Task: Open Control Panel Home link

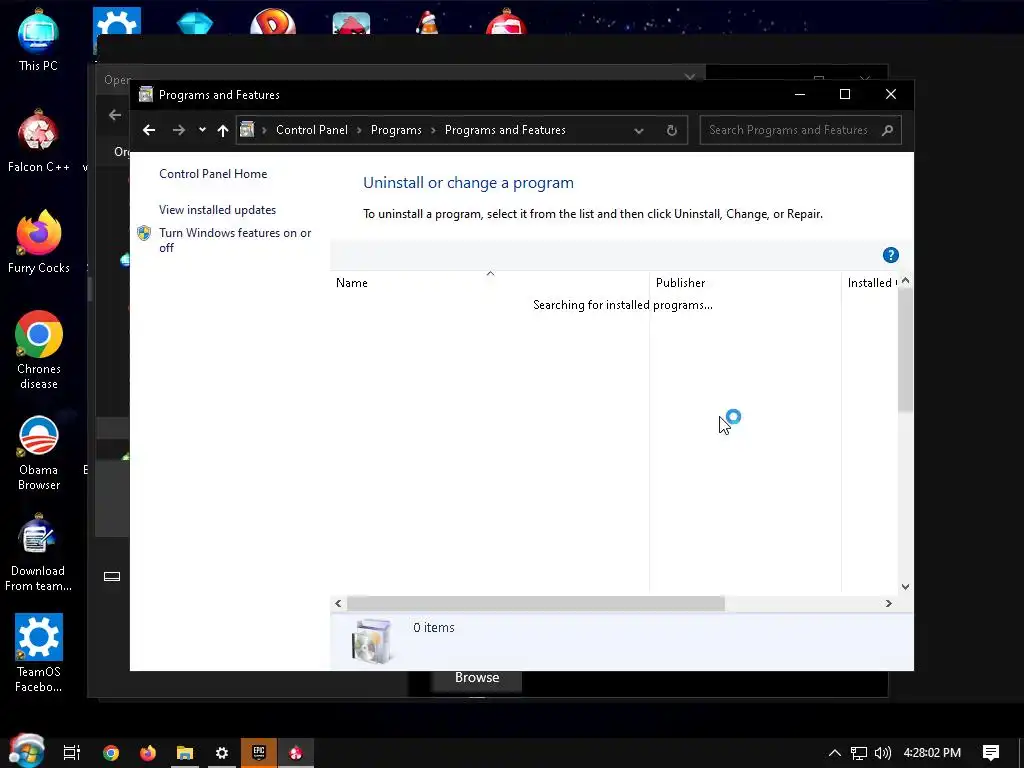Action: 213,174
